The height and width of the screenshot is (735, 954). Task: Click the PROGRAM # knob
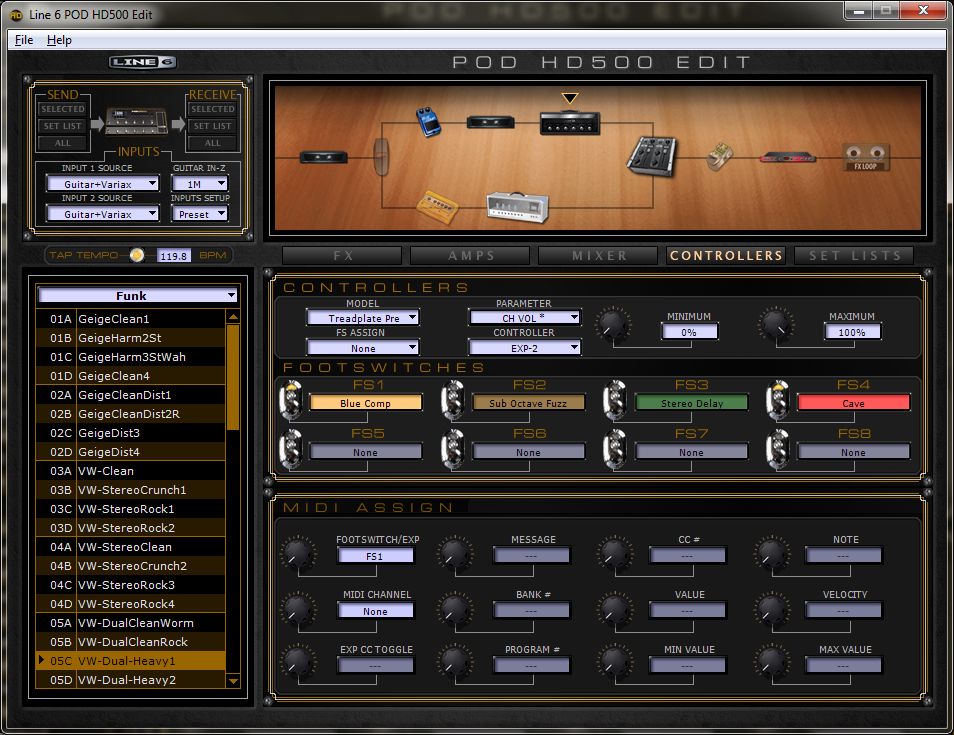(454, 662)
